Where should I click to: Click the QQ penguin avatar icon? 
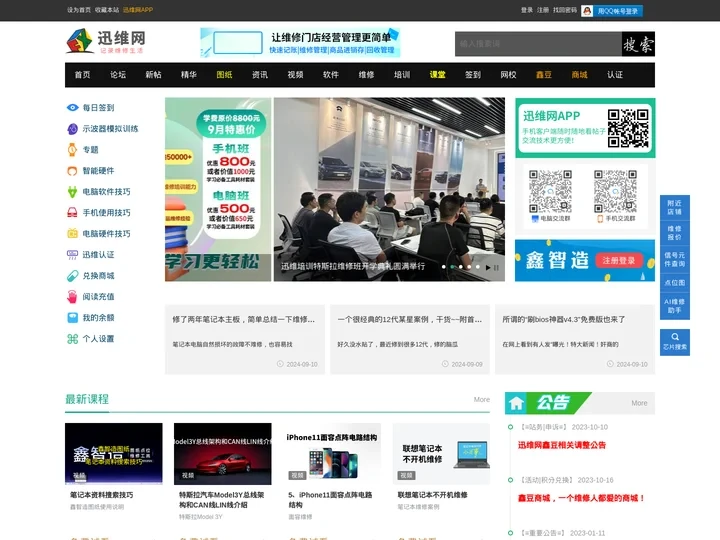[x=587, y=11]
